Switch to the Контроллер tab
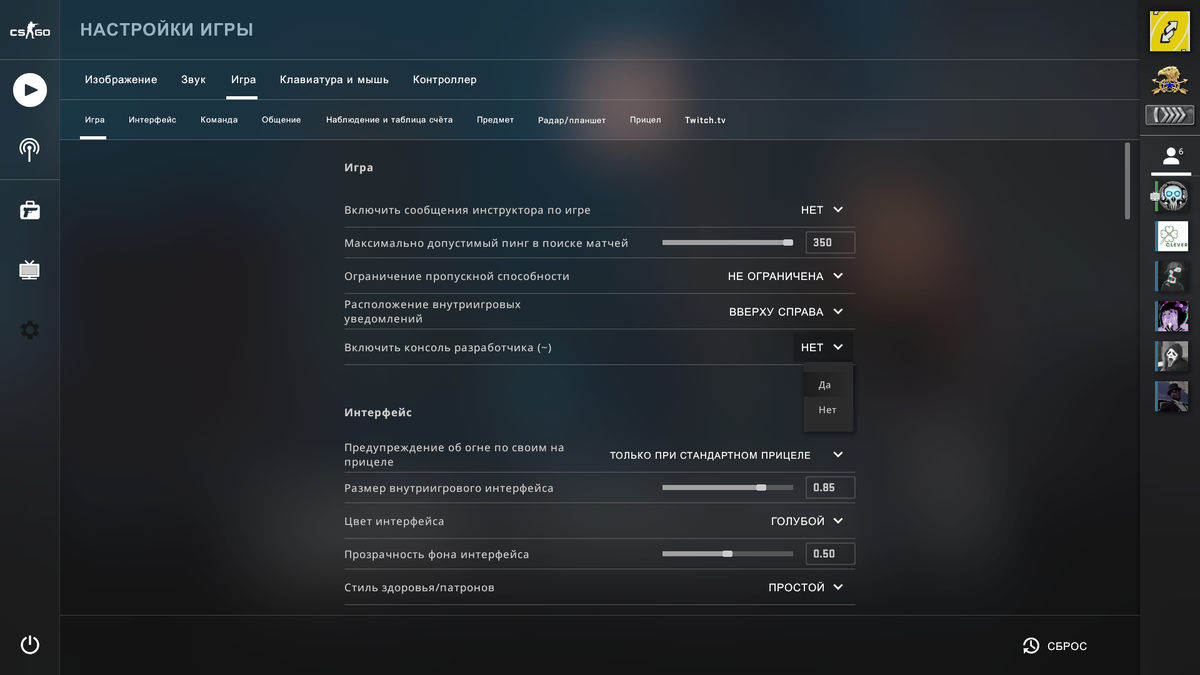 click(445, 80)
